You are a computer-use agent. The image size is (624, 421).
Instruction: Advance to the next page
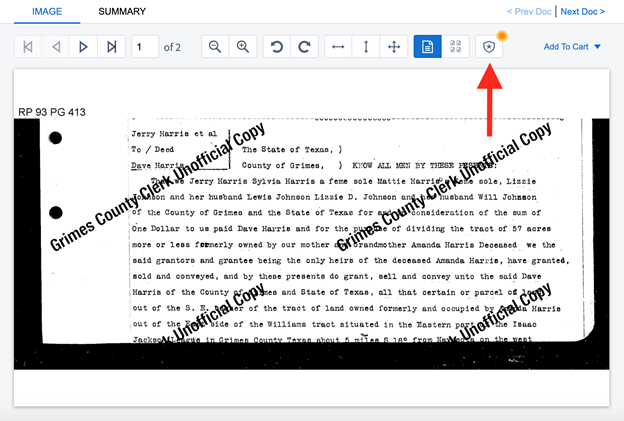point(84,47)
